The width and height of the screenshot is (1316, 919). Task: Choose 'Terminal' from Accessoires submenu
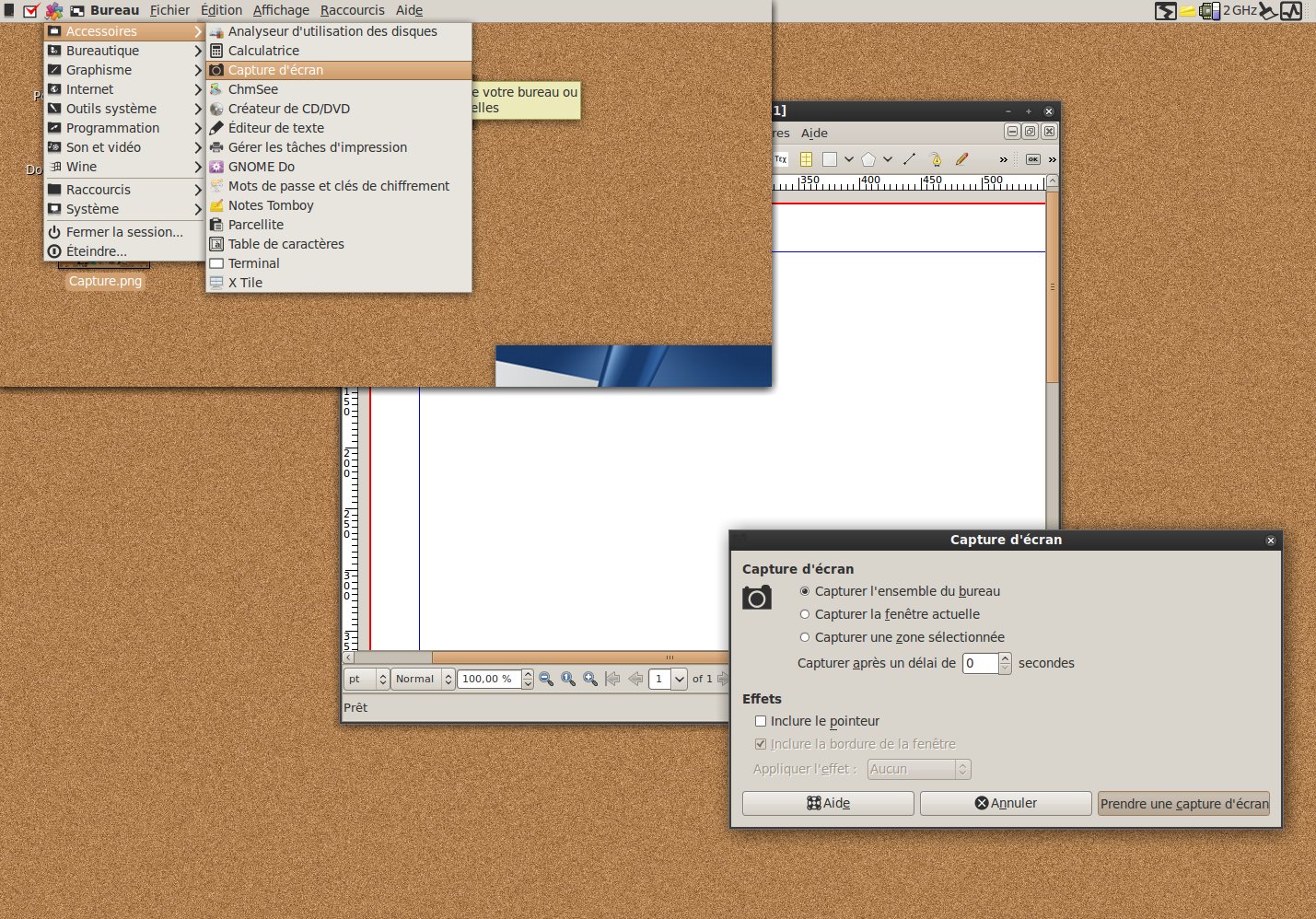(x=254, y=263)
